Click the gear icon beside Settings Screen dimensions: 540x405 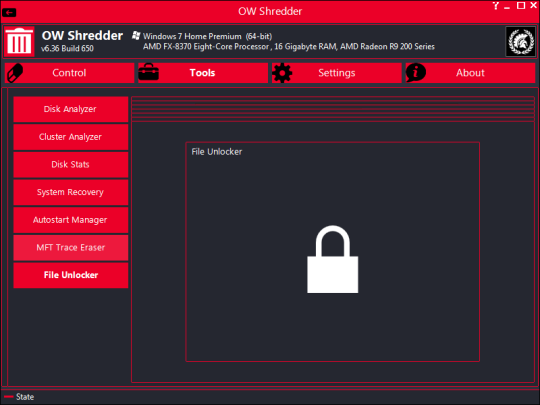click(x=282, y=73)
